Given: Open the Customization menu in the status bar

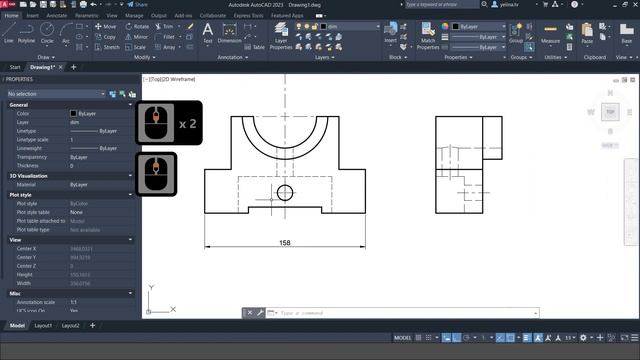Looking at the screenshot, I should [x=635, y=338].
